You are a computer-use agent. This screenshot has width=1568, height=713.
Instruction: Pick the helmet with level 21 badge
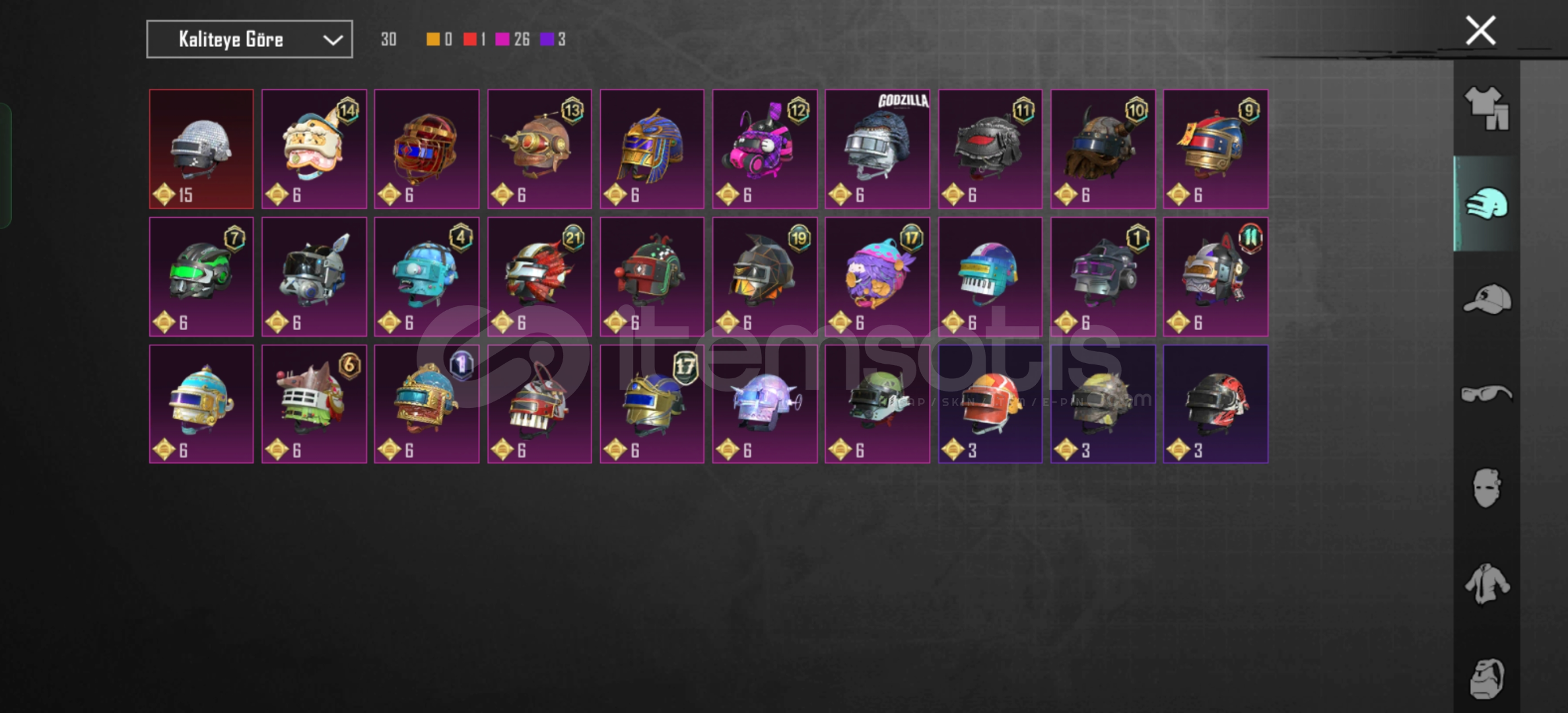coord(539,277)
